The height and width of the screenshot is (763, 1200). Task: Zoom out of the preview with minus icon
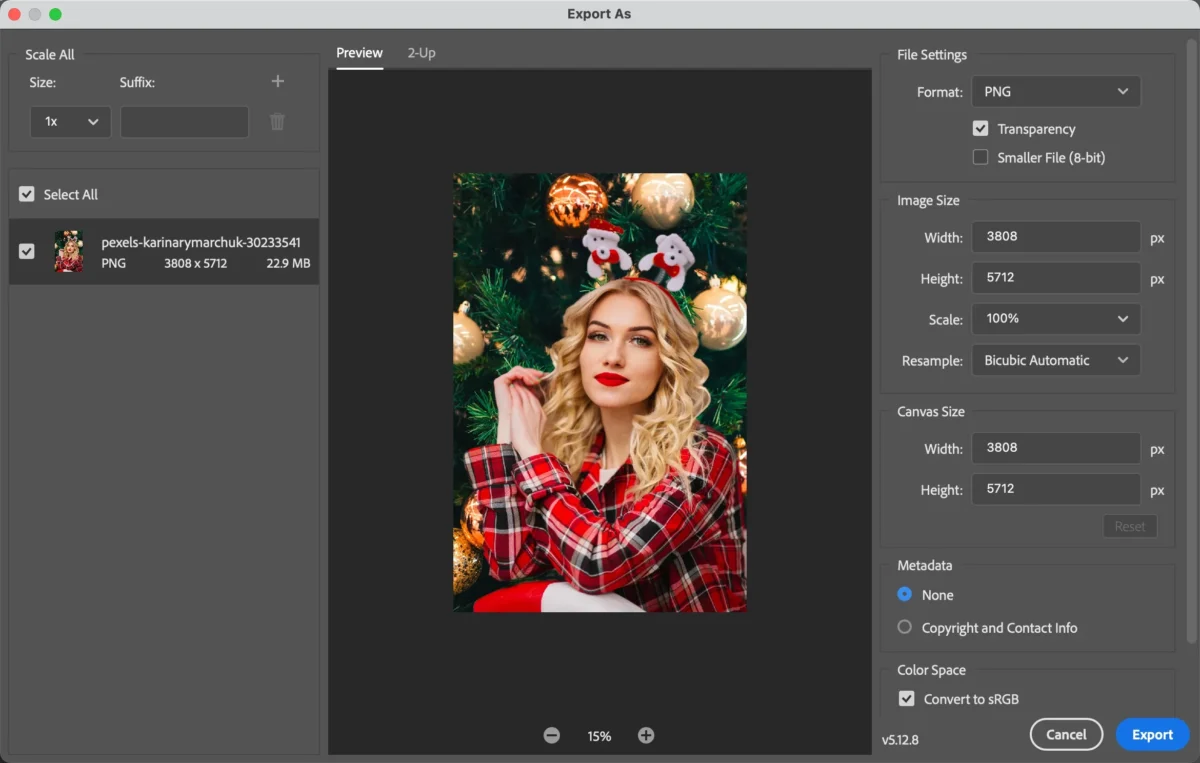coord(551,735)
